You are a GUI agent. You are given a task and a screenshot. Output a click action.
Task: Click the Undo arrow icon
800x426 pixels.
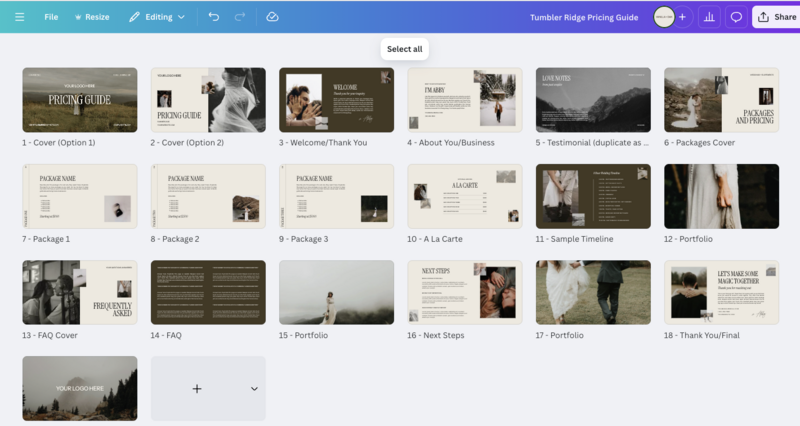click(214, 17)
